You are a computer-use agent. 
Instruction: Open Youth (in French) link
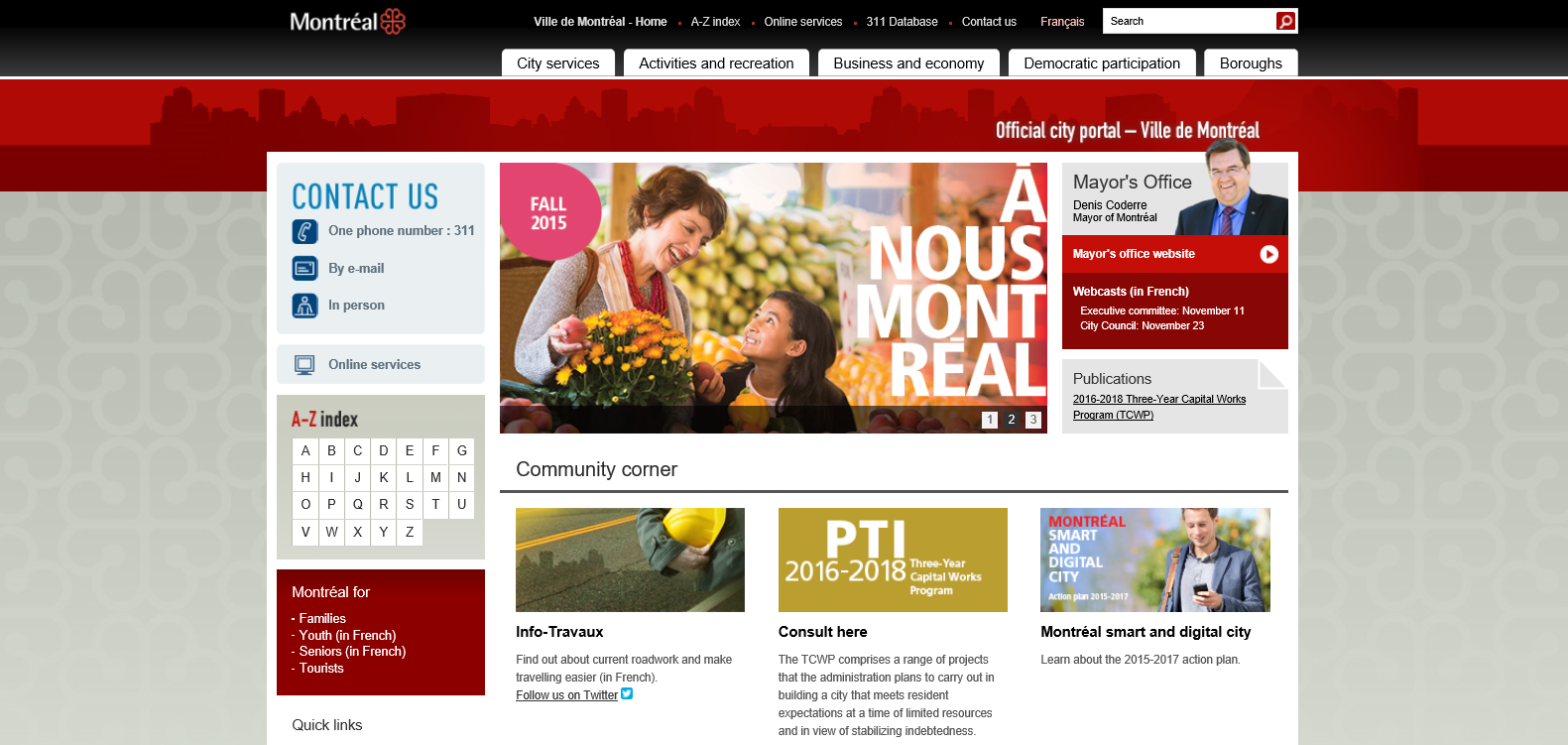click(x=347, y=635)
